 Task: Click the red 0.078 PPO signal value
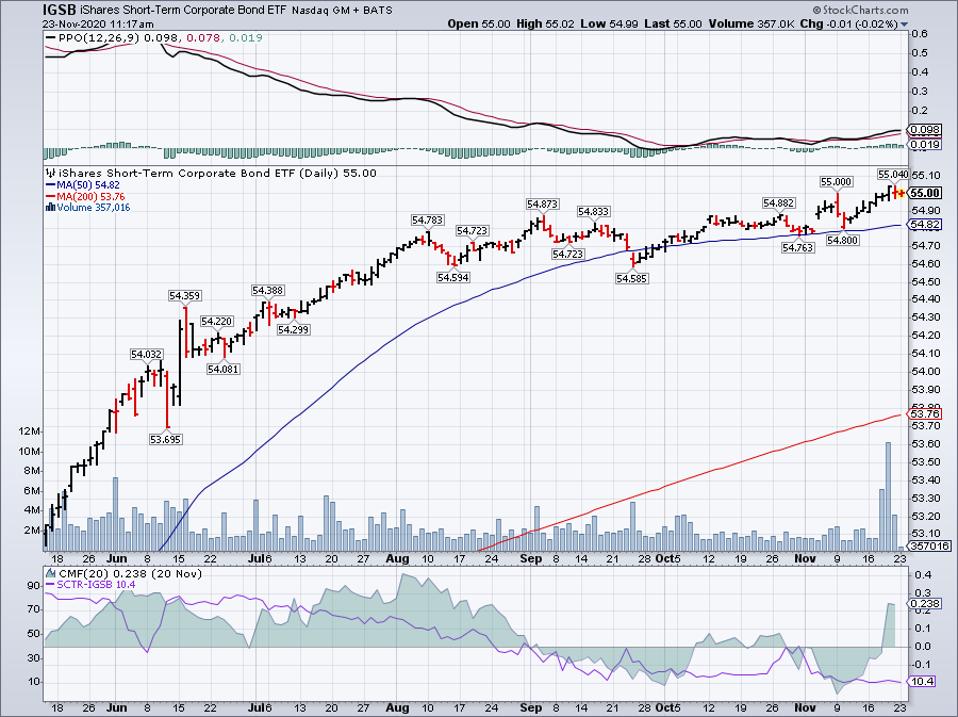click(x=202, y=38)
